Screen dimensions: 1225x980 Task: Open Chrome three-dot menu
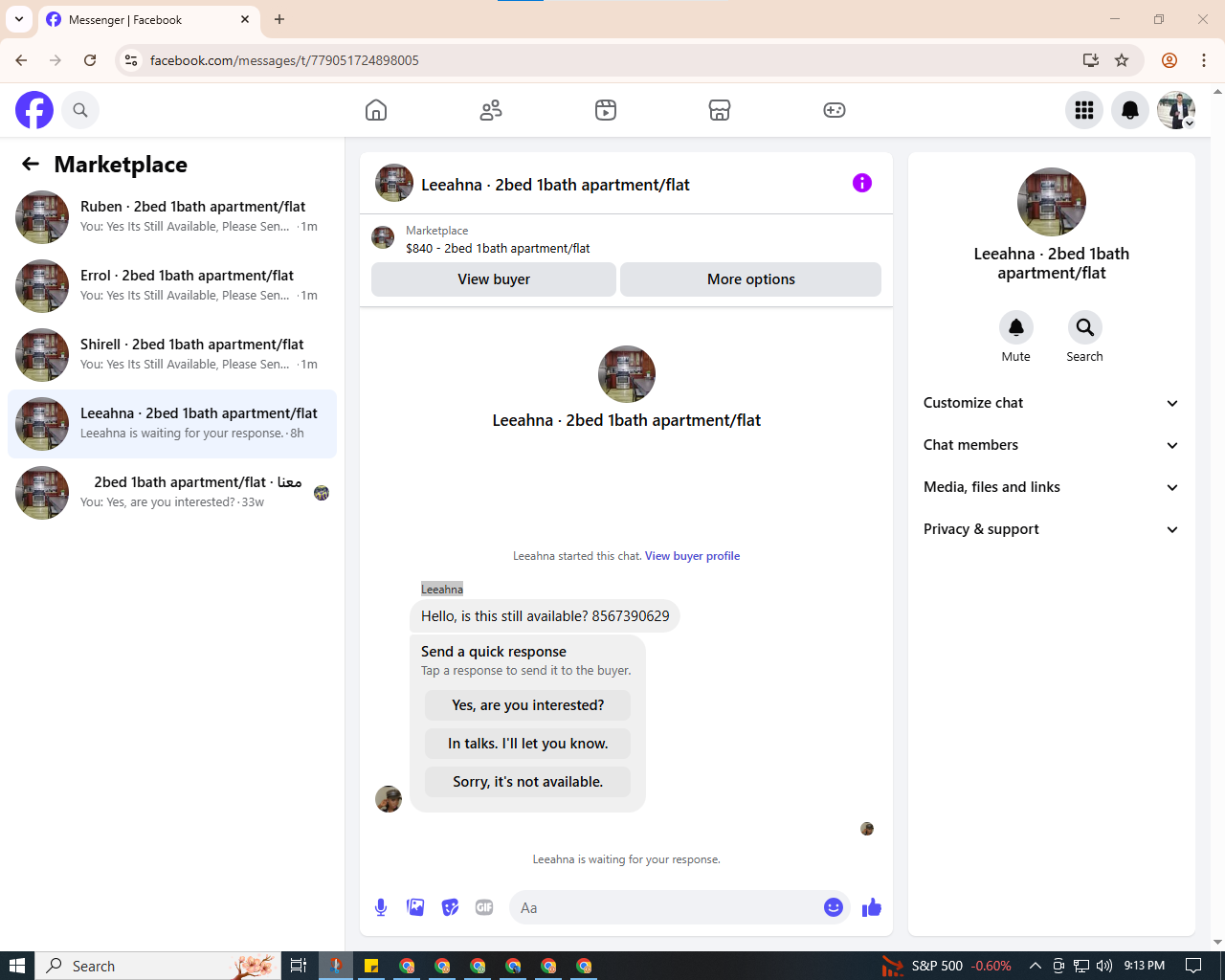click(1204, 60)
